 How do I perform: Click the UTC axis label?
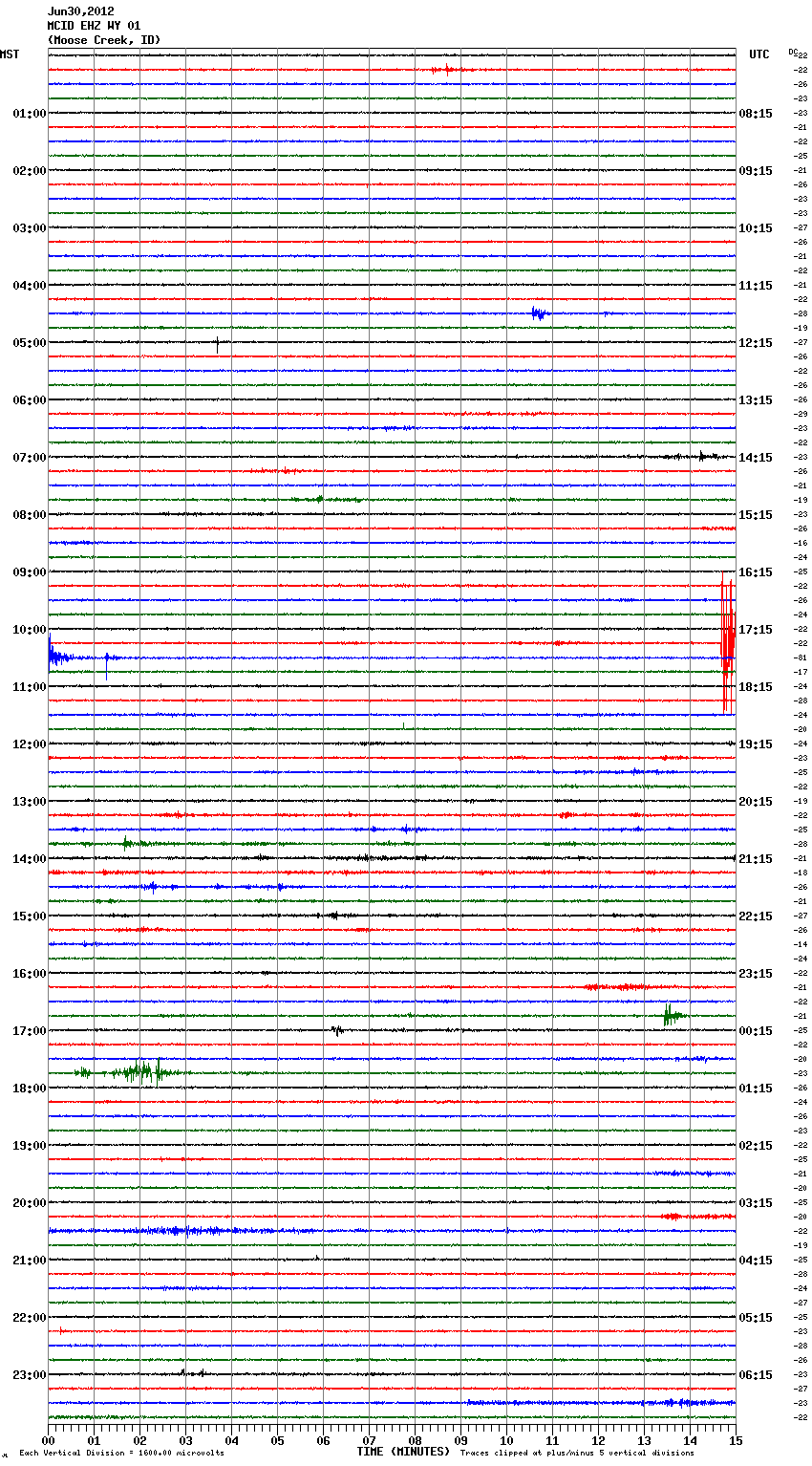[759, 54]
